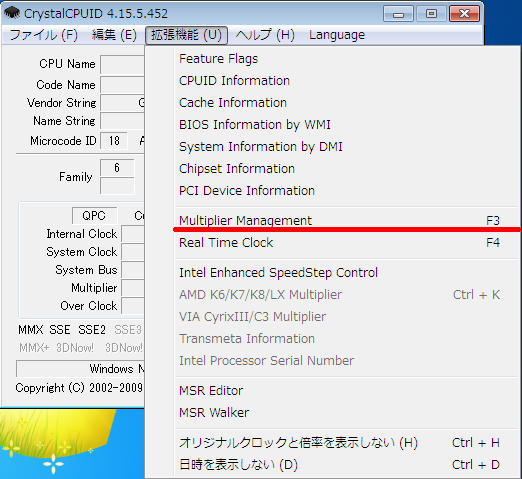Click the greyed SSE3 label
522x479 pixels.
(x=128, y=330)
